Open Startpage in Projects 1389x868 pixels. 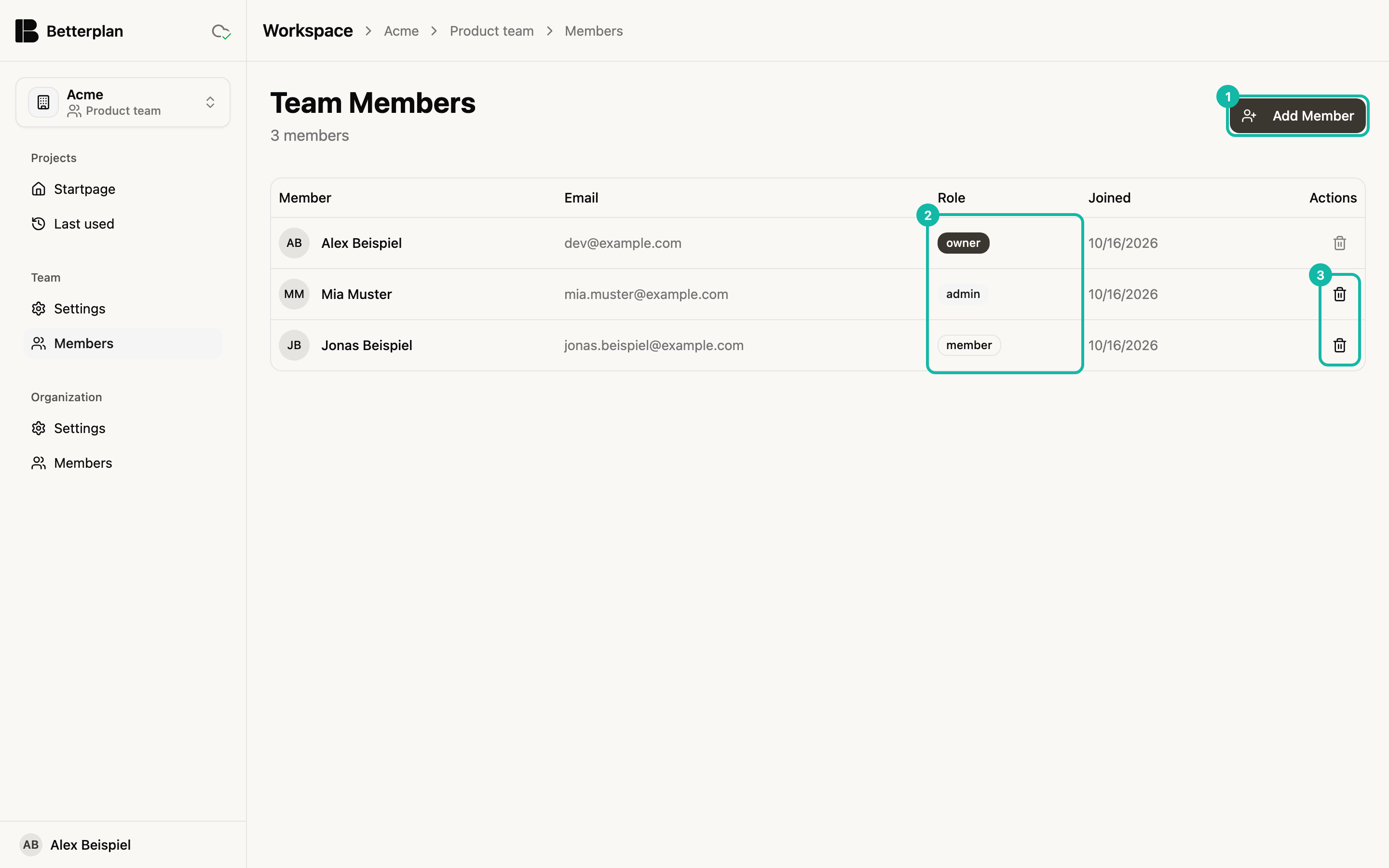[123, 189]
